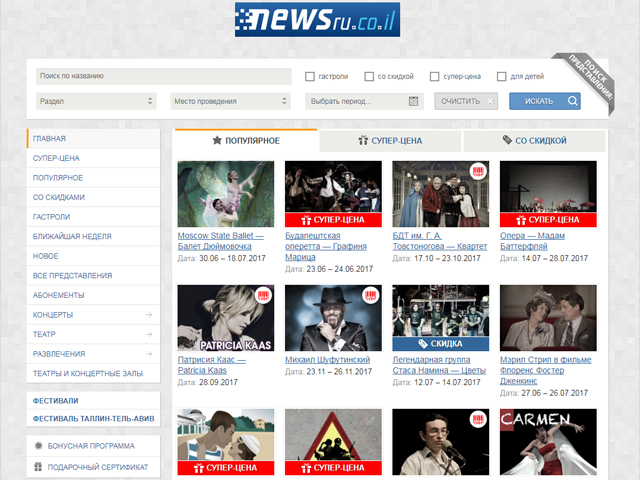The height and width of the screenshot is (480, 640).
Task: Open НОВОЕ in the sidebar menu
Action: click(93, 256)
